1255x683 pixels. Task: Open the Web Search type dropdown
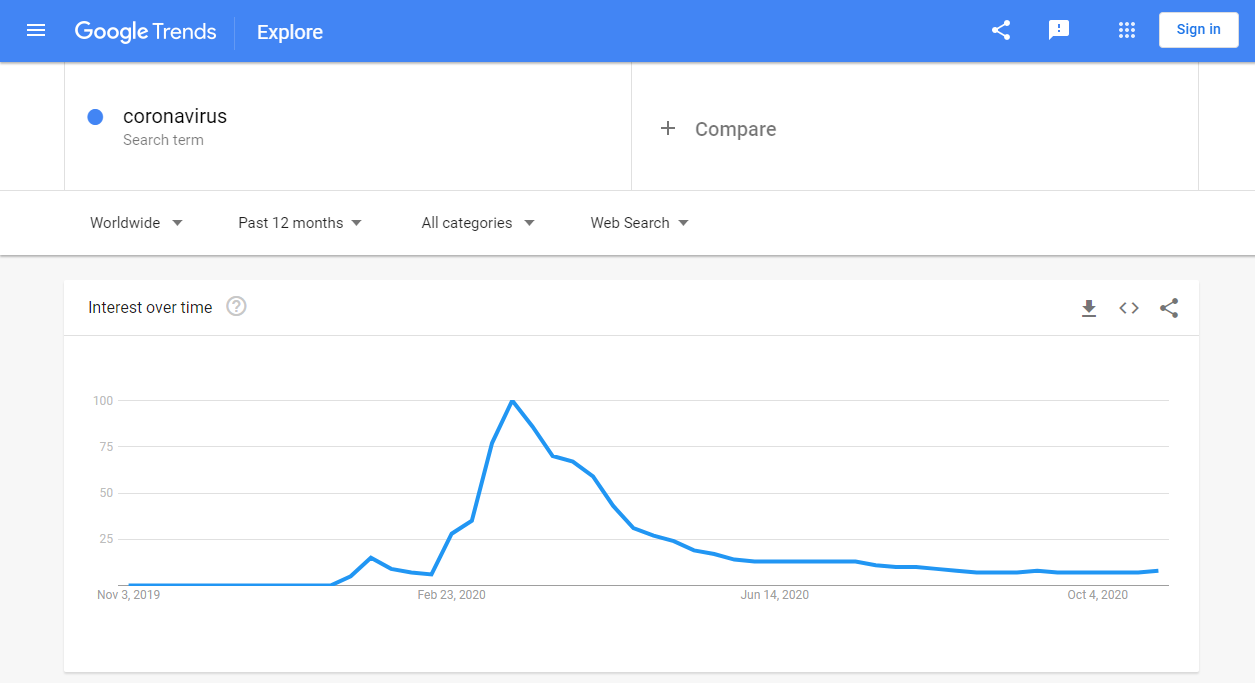point(640,223)
